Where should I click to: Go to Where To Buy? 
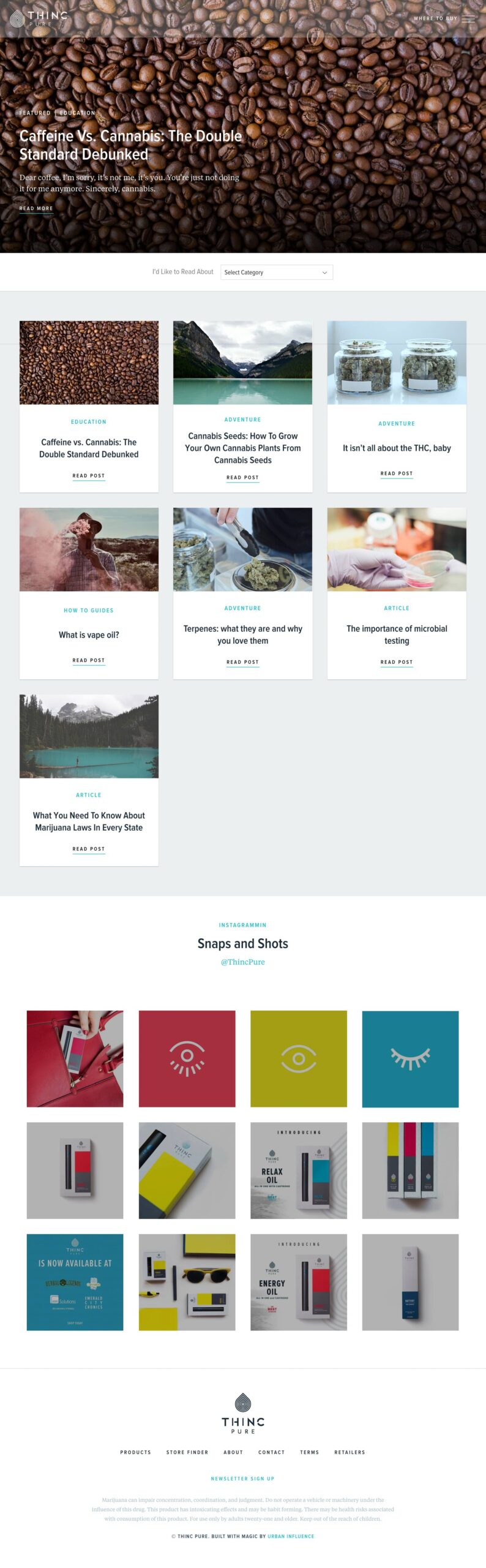pos(435,18)
